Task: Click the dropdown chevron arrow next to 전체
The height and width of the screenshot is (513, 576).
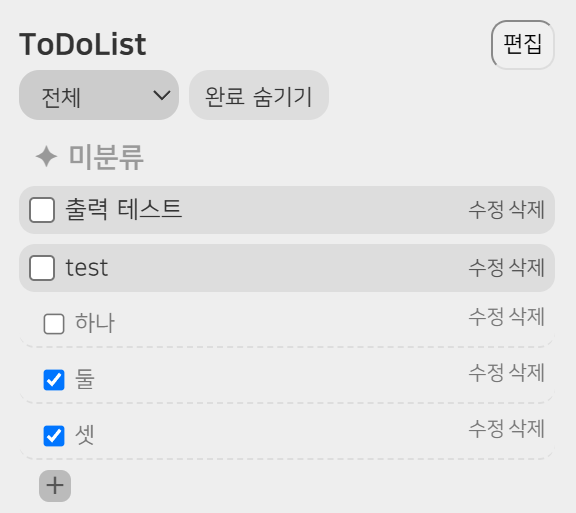Action: click(x=162, y=95)
